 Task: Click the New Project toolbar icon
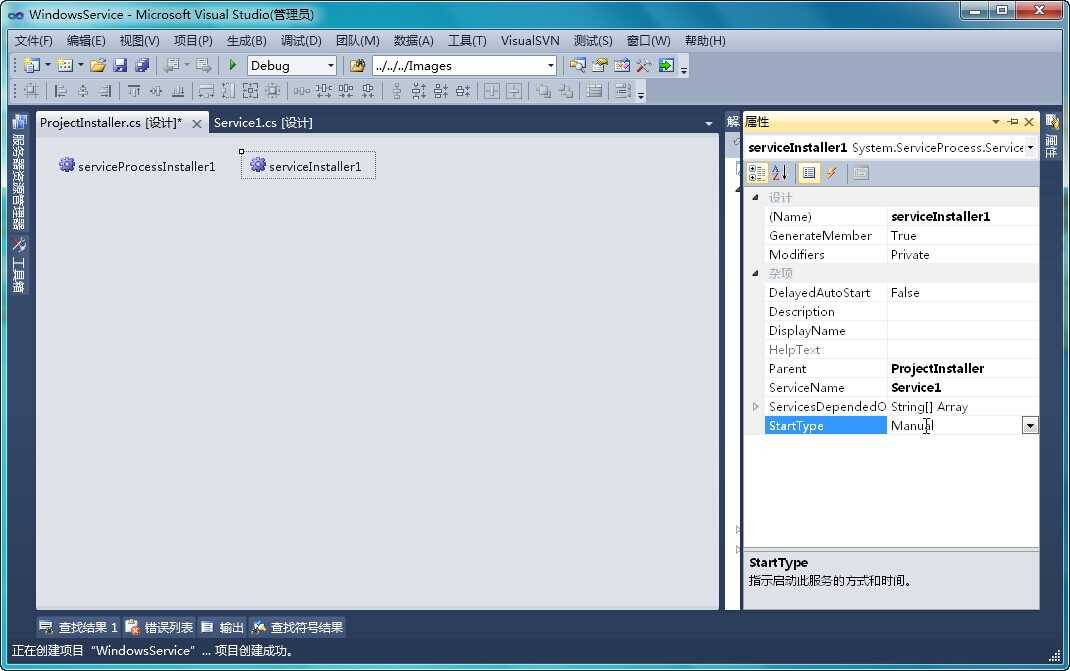(x=31, y=66)
